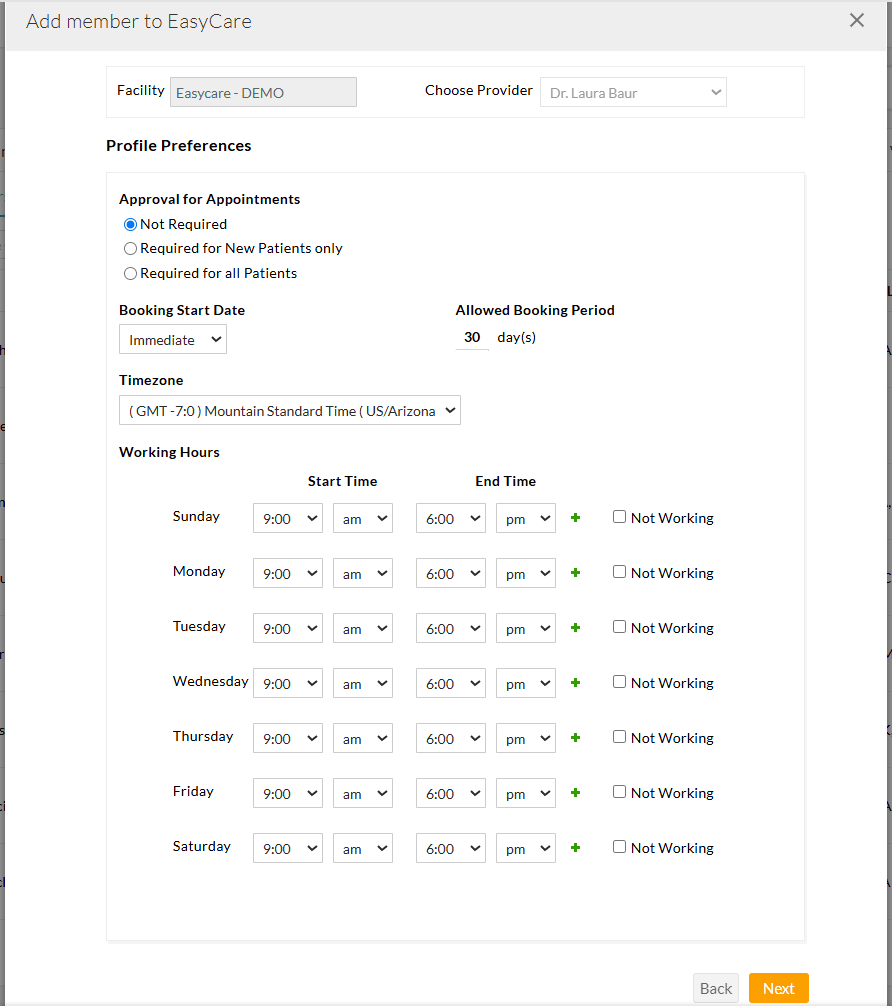Click Friday's green add-hours icon
The width and height of the screenshot is (892, 1008).
point(574,792)
